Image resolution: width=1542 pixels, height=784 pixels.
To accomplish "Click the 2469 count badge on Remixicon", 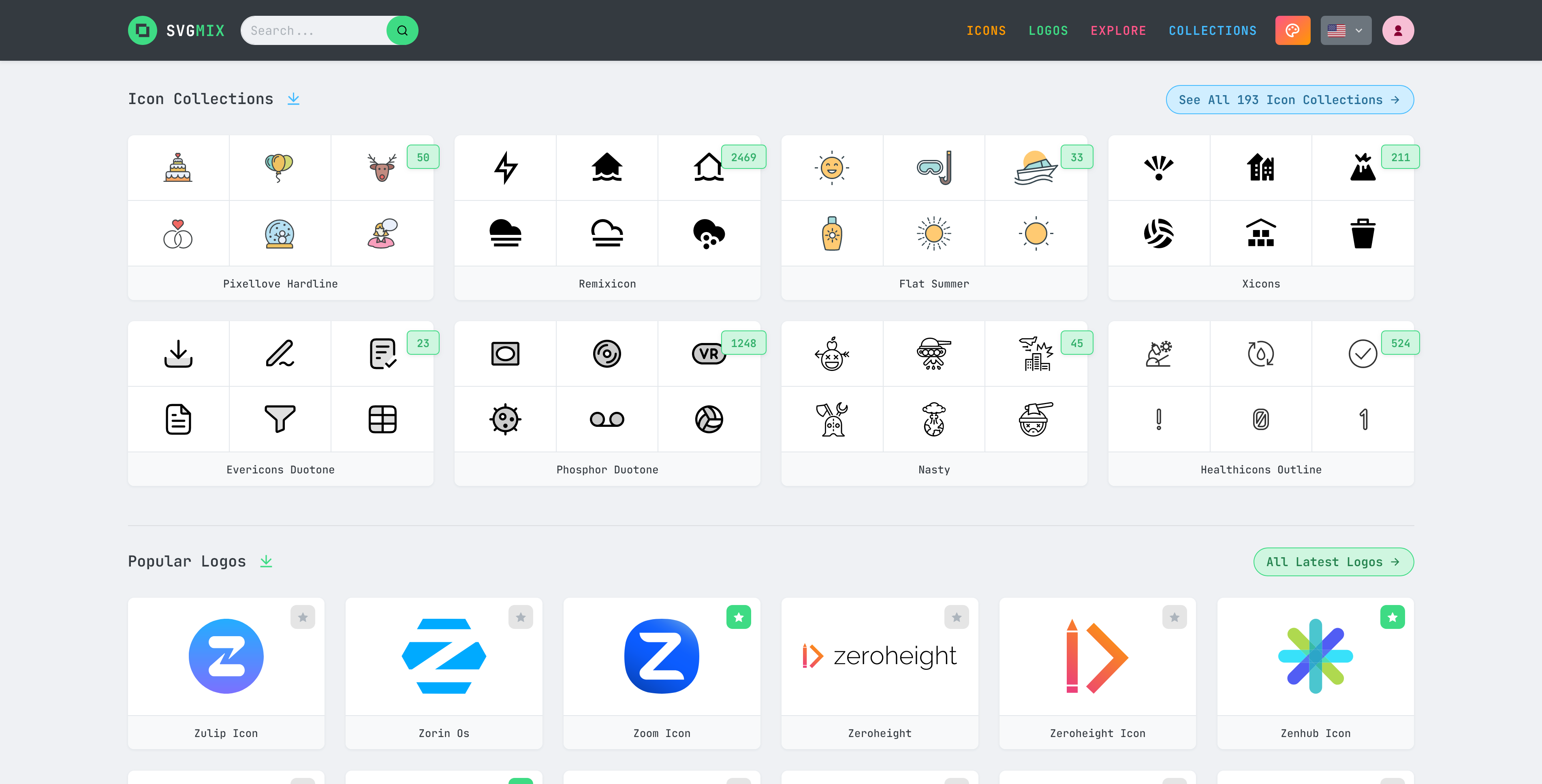I will coord(743,158).
